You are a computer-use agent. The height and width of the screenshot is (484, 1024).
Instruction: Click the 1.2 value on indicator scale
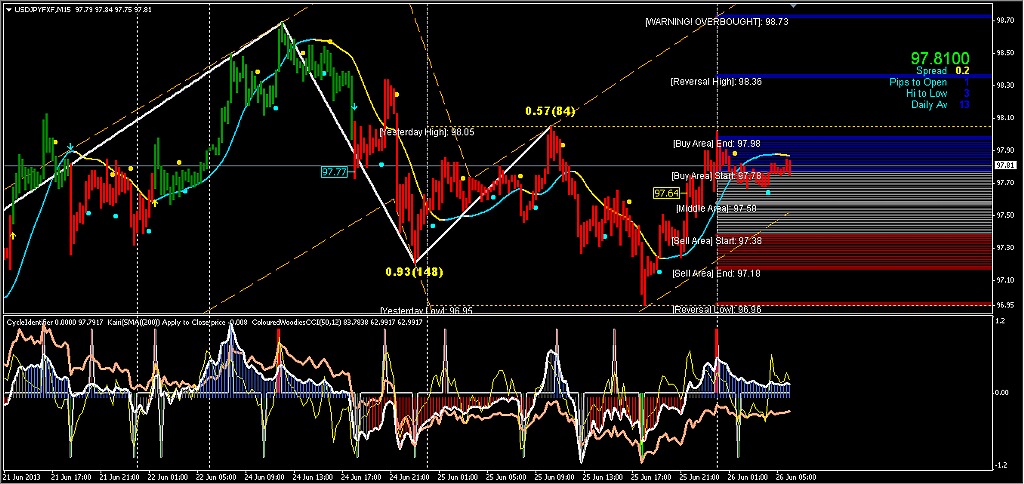pos(1000,321)
